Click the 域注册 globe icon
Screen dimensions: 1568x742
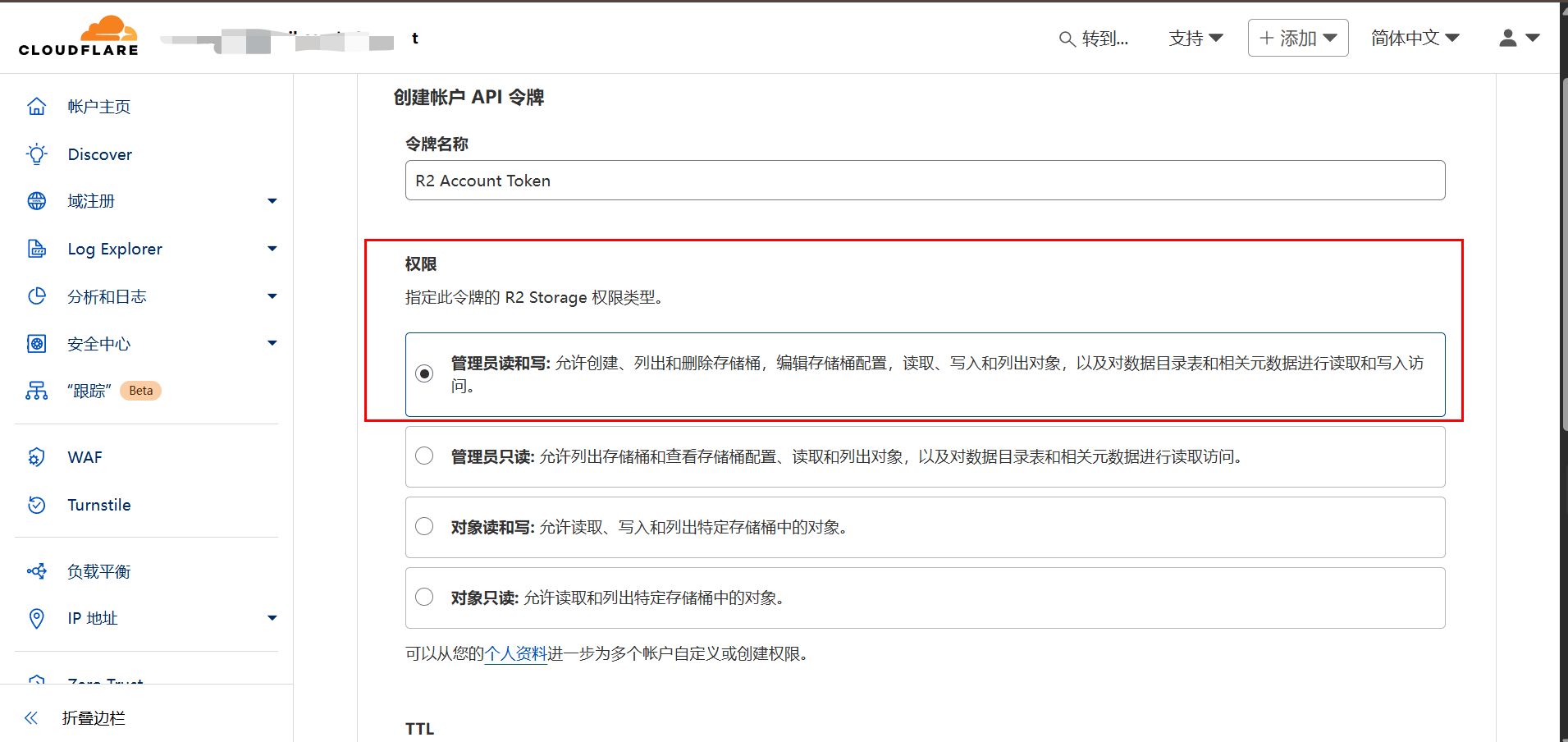(x=37, y=201)
